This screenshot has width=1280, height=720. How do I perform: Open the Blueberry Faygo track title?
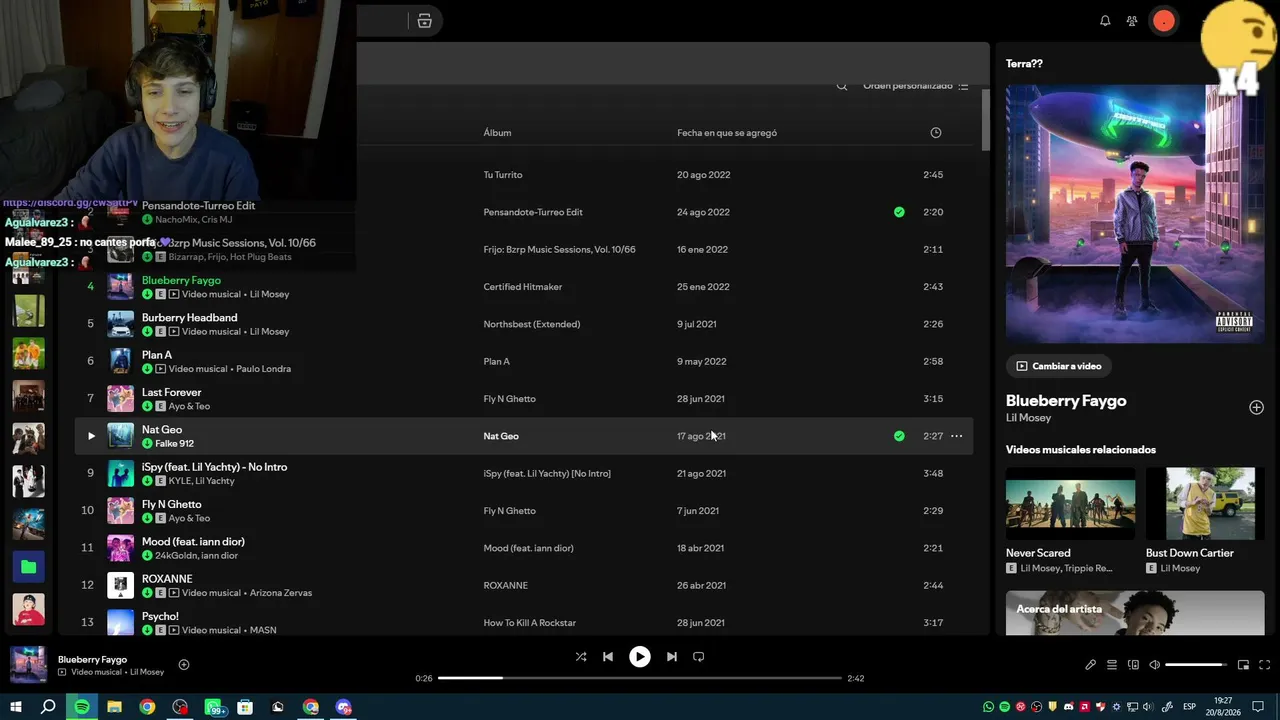[181, 281]
